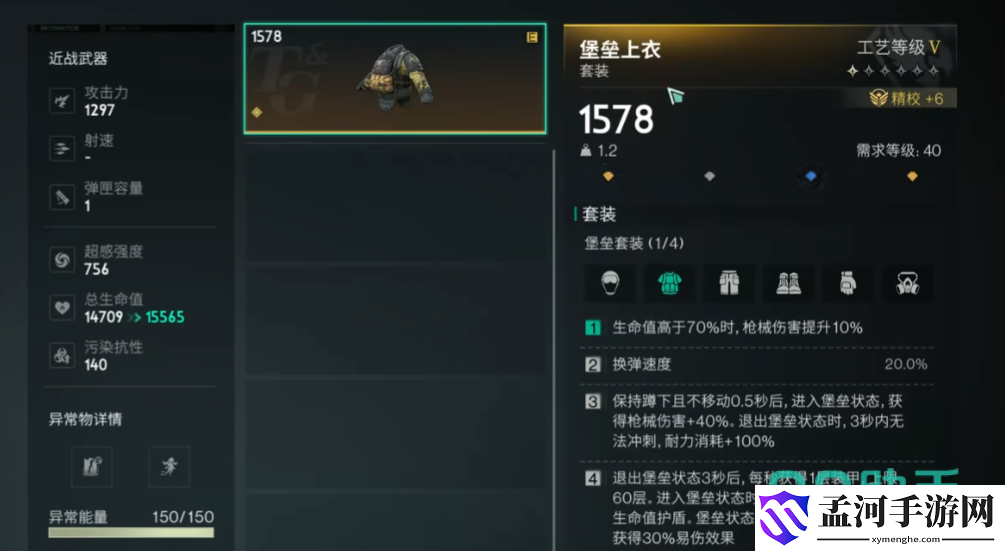Click the blue diamond mod slot
The height and width of the screenshot is (551, 1005).
click(x=811, y=176)
